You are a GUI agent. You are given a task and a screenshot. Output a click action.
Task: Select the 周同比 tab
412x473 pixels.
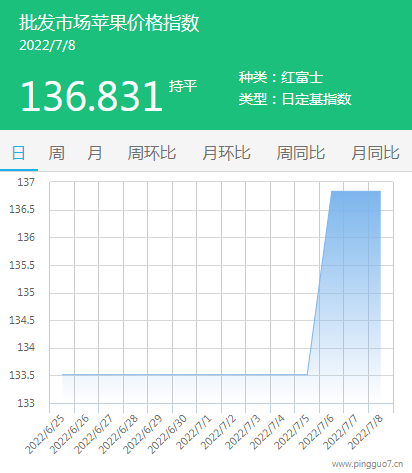click(x=301, y=153)
